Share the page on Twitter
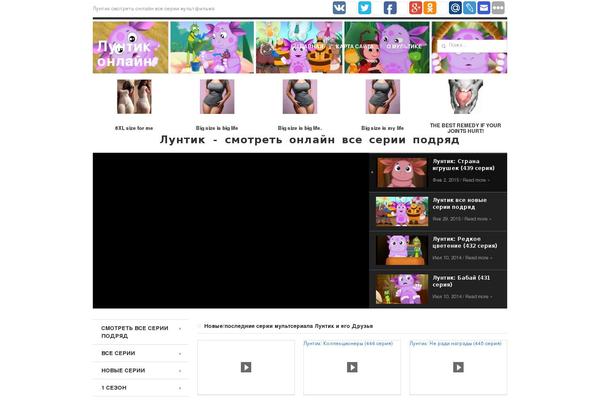Viewport: 600px width, 400px height. (365, 8)
